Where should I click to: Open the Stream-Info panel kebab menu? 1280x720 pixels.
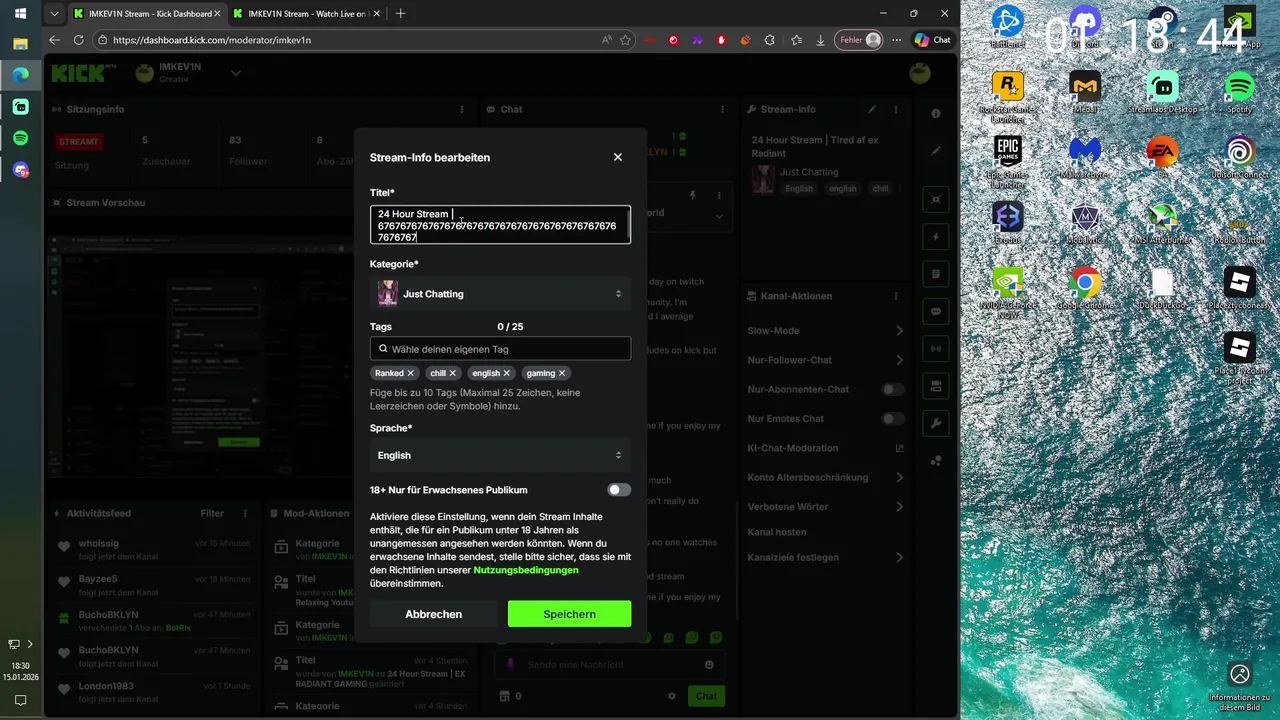tap(896, 109)
